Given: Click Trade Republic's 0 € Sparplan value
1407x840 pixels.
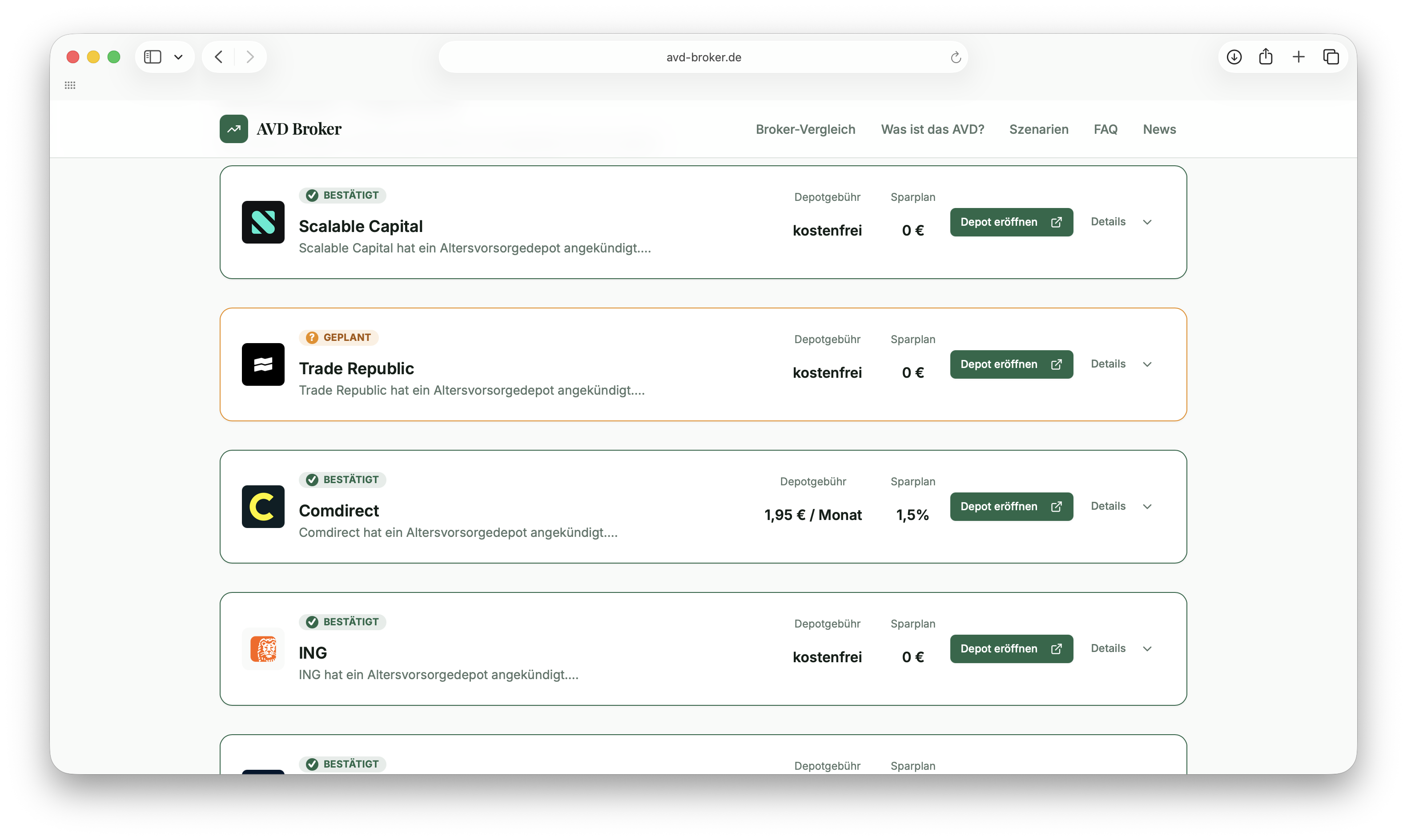Looking at the screenshot, I should (912, 372).
